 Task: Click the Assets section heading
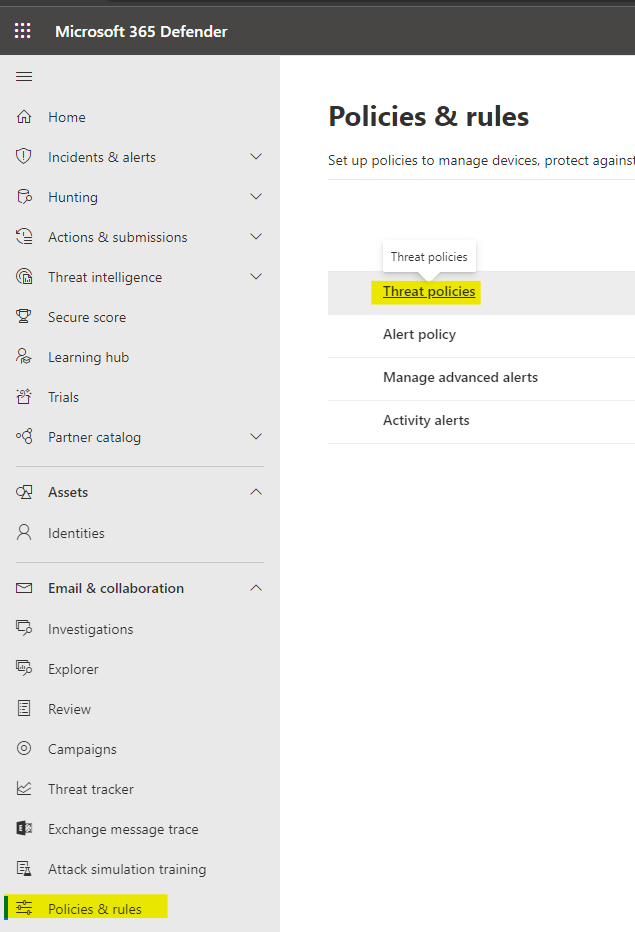(x=68, y=492)
